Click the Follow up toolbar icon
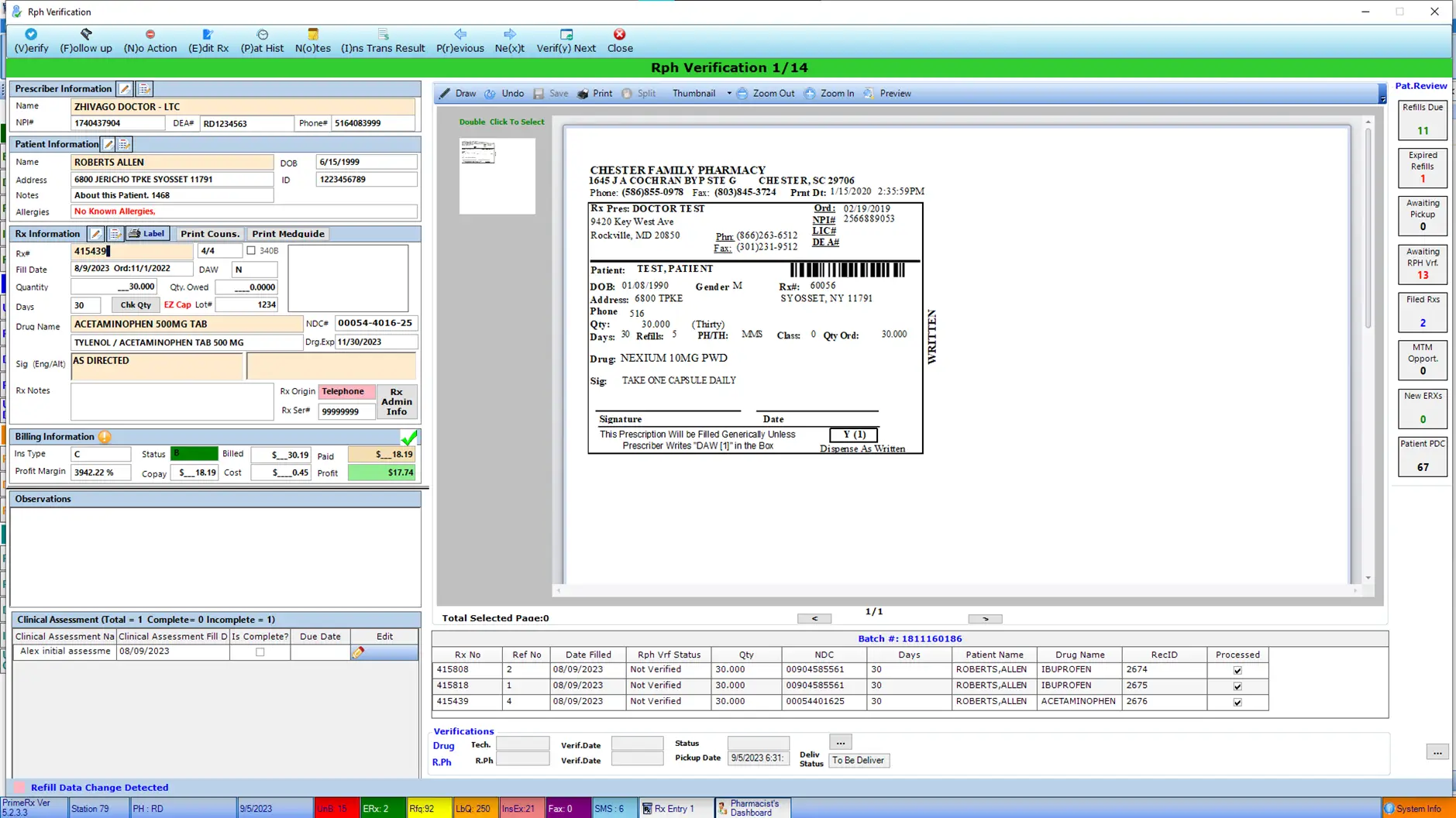The width and height of the screenshot is (1456, 818). [86, 40]
